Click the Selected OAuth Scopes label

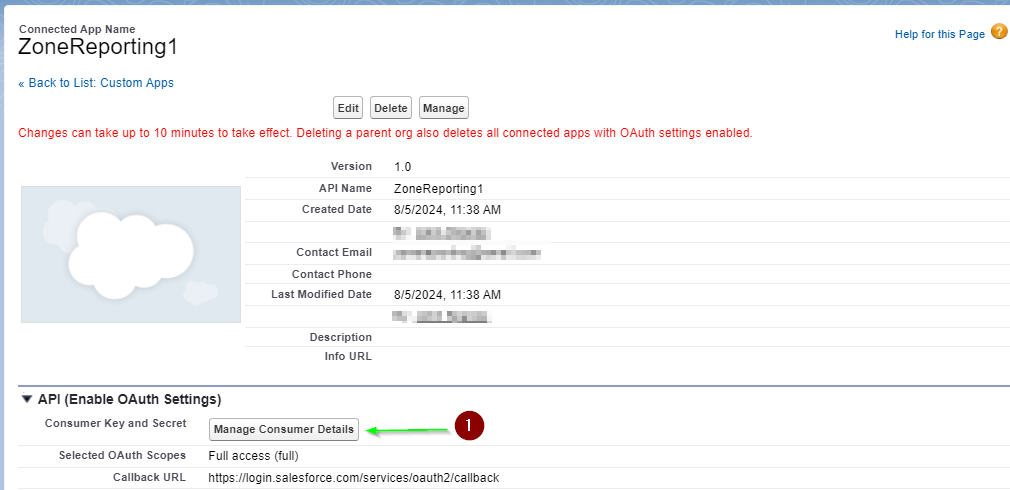pos(122,455)
